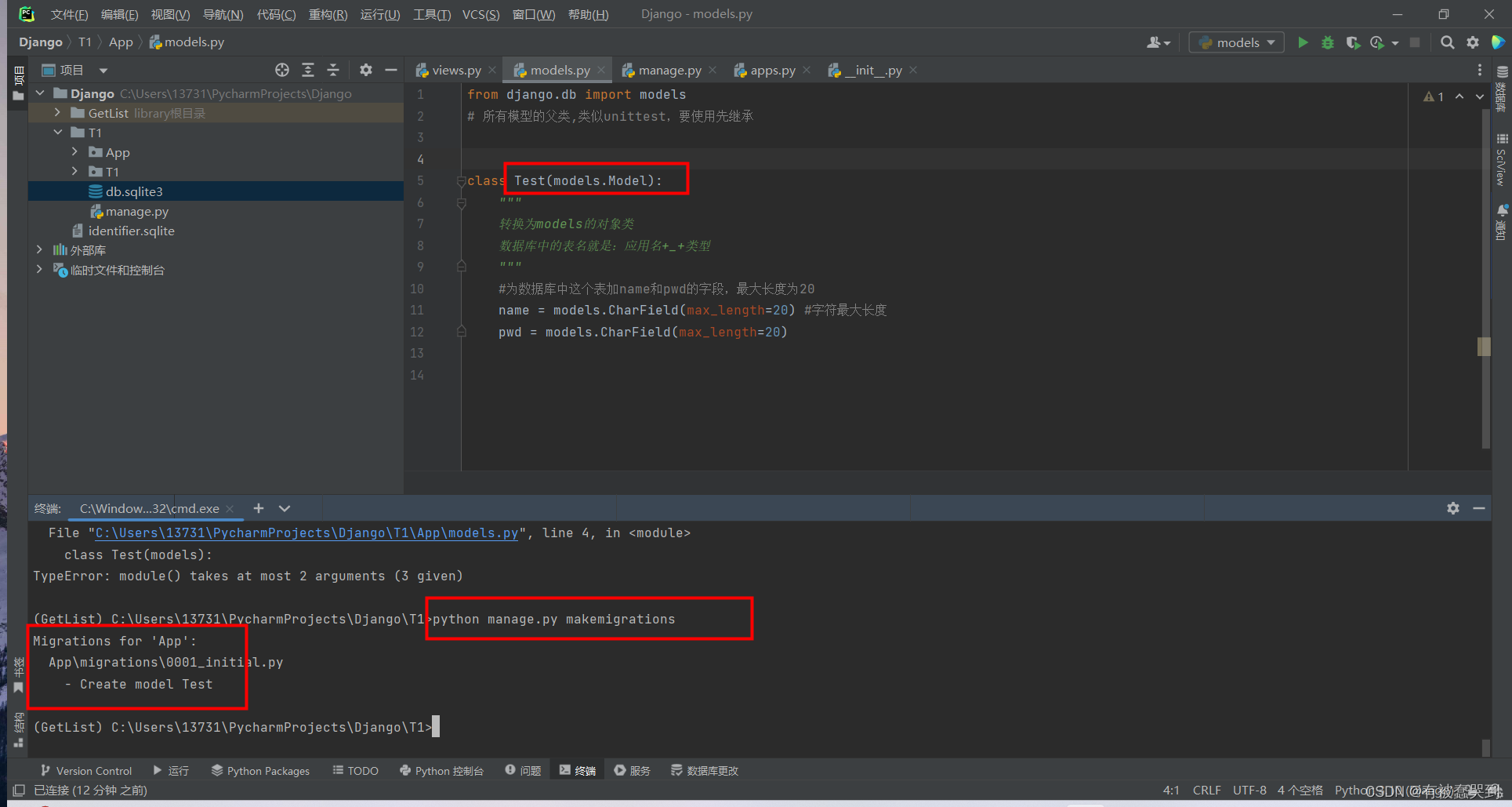Toggle the bookmarks tool window sidebar button
1512x807 pixels.
point(19,675)
